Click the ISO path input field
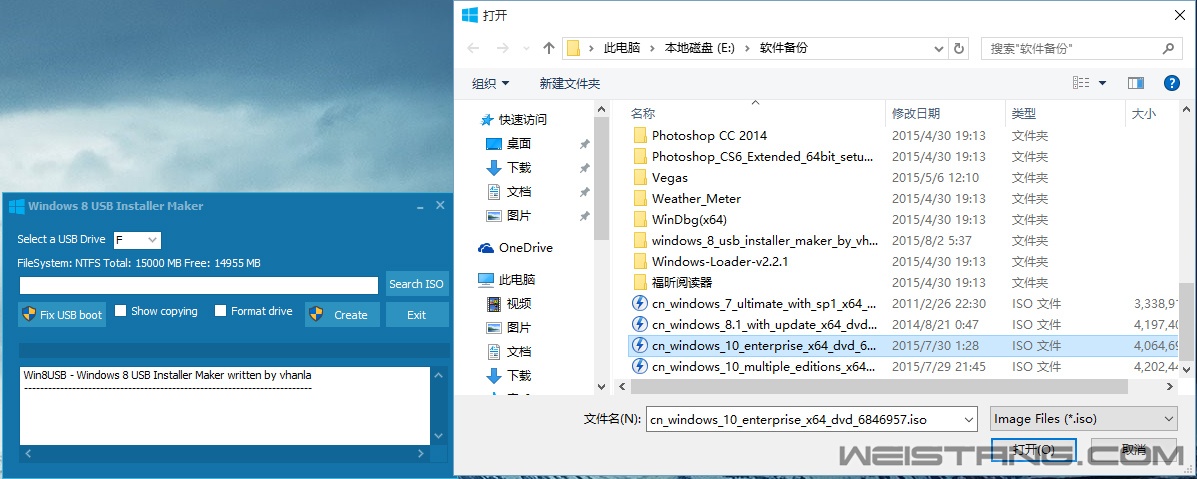Image resolution: width=1197 pixels, height=479 pixels. click(198, 285)
